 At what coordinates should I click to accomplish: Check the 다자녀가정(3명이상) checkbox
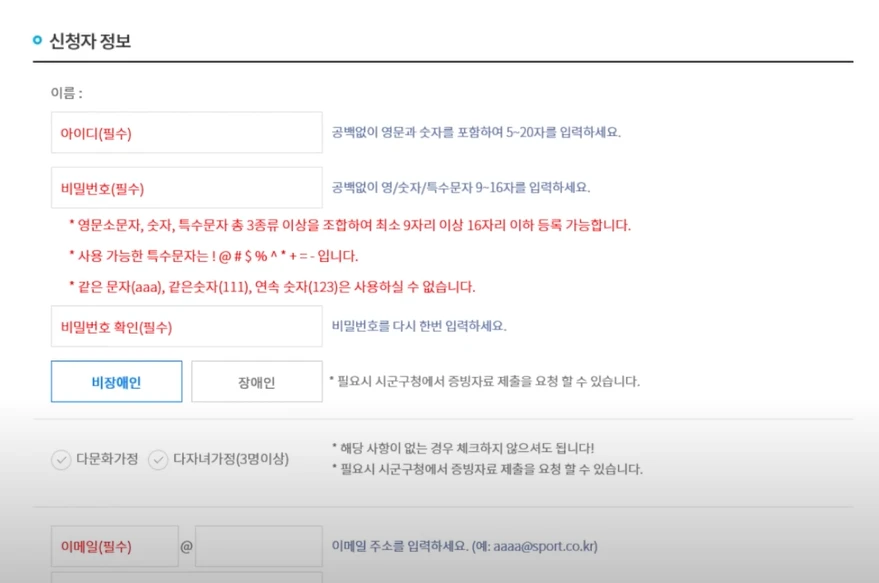click(158, 460)
